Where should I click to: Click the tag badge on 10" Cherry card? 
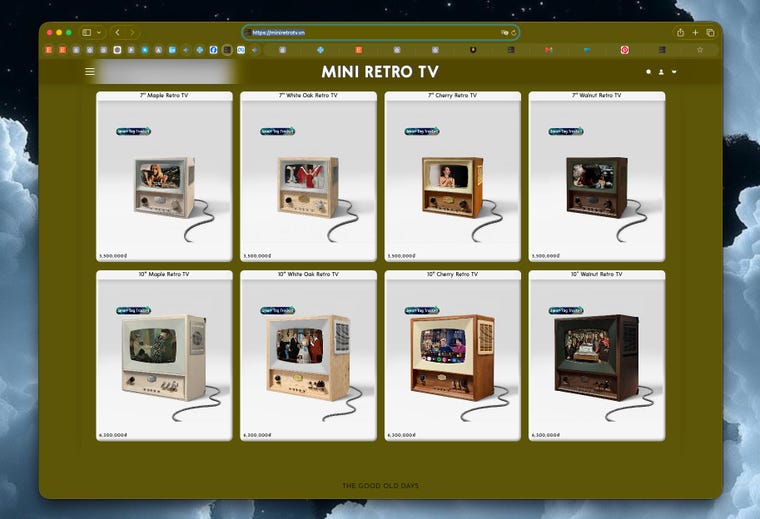point(422,310)
